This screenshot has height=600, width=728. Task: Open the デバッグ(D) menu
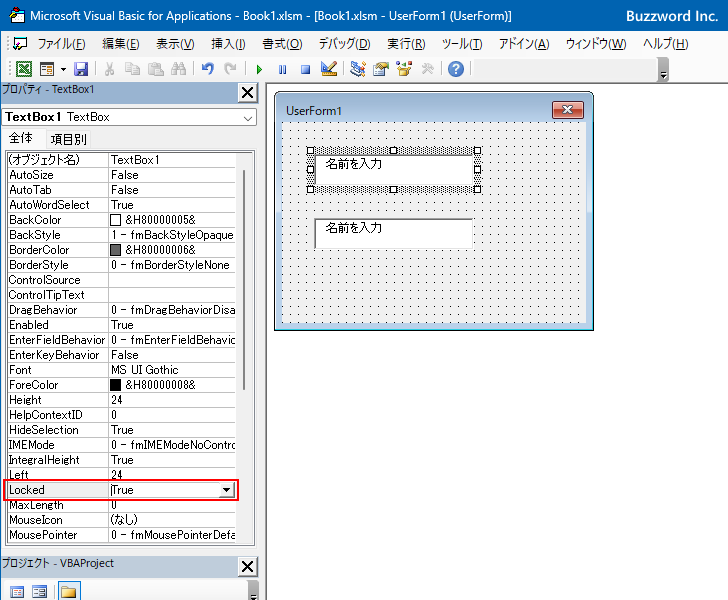point(344,44)
